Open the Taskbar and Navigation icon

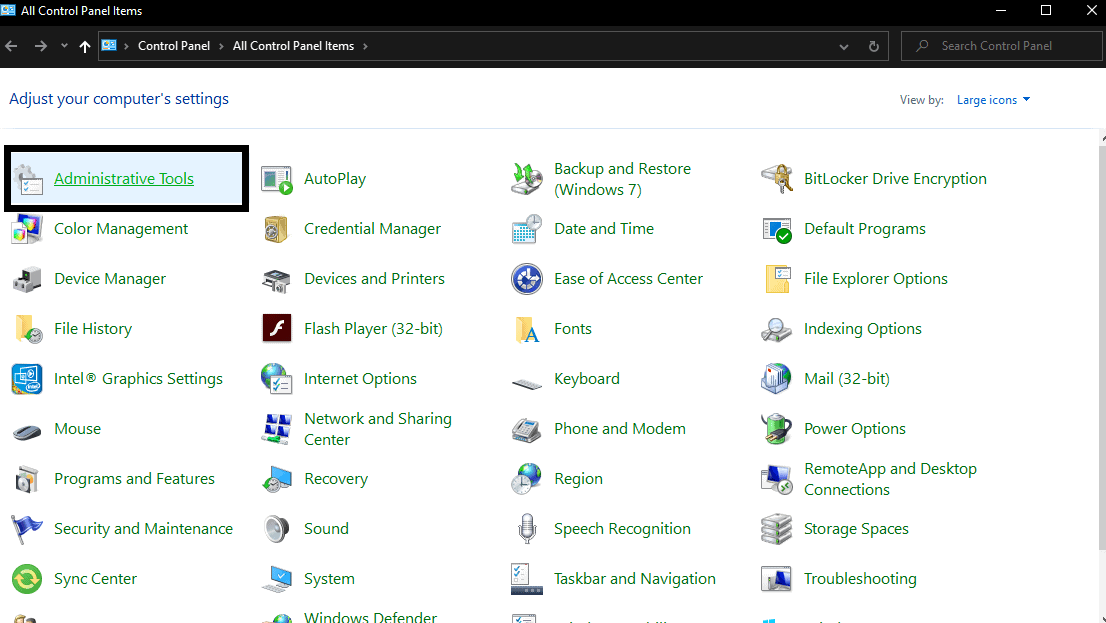526,579
